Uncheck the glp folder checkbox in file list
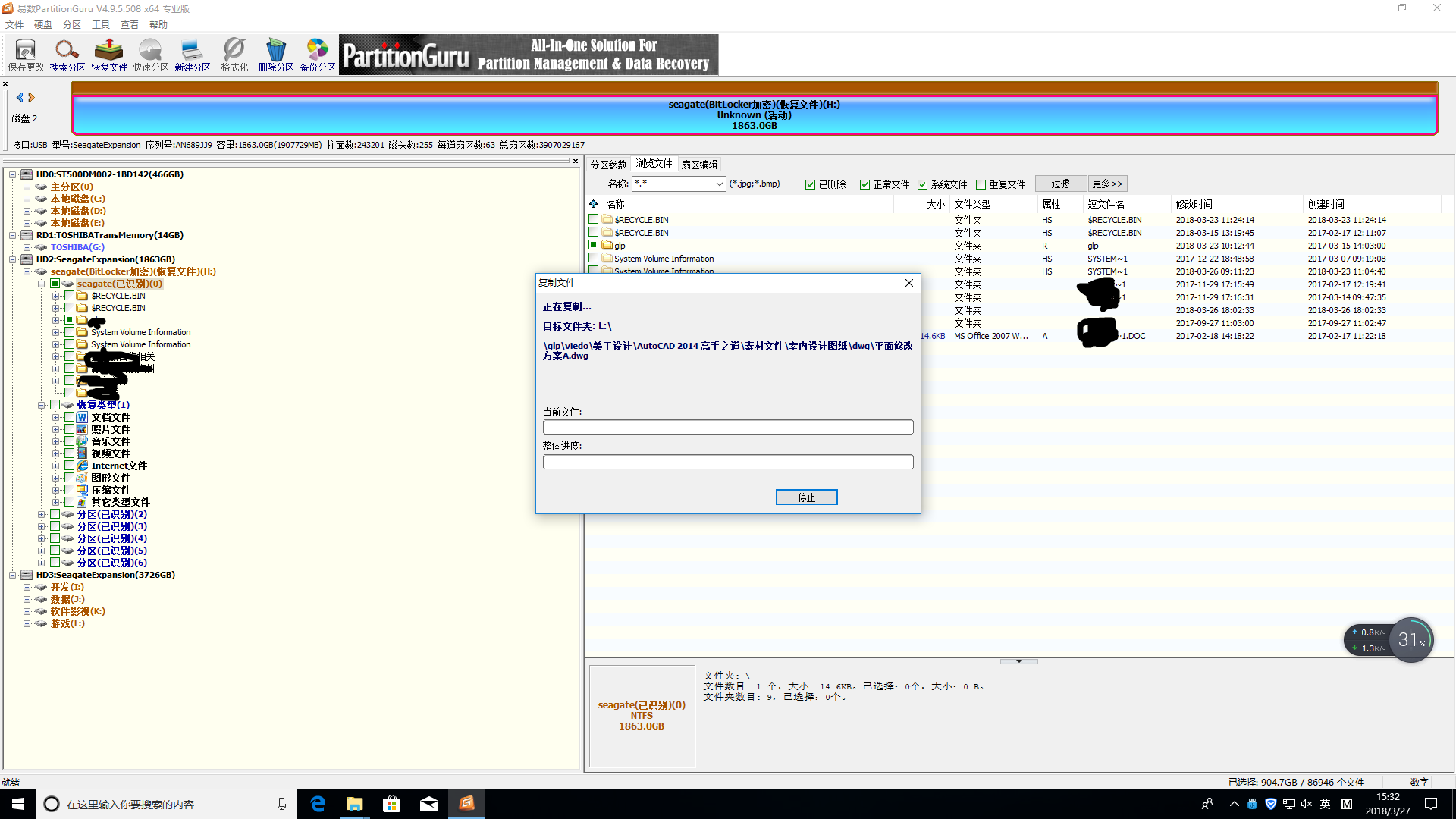This screenshot has width=1456, height=819. (594, 245)
